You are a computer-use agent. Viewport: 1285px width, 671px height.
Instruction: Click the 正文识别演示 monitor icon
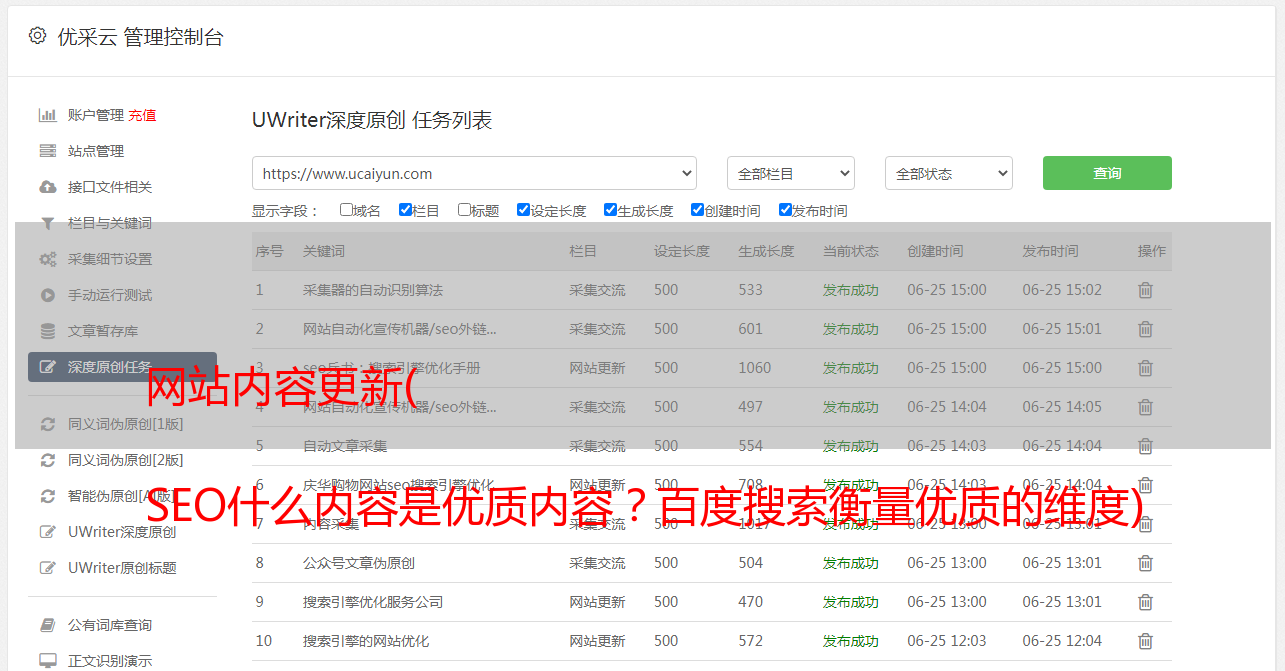point(47,661)
